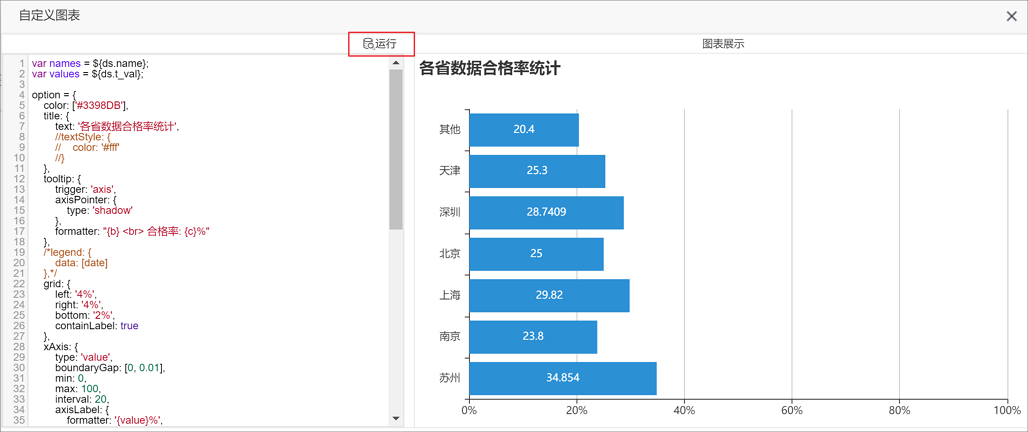Click the color '#3398DB' code line
1028x432 pixels.
(x=87, y=106)
